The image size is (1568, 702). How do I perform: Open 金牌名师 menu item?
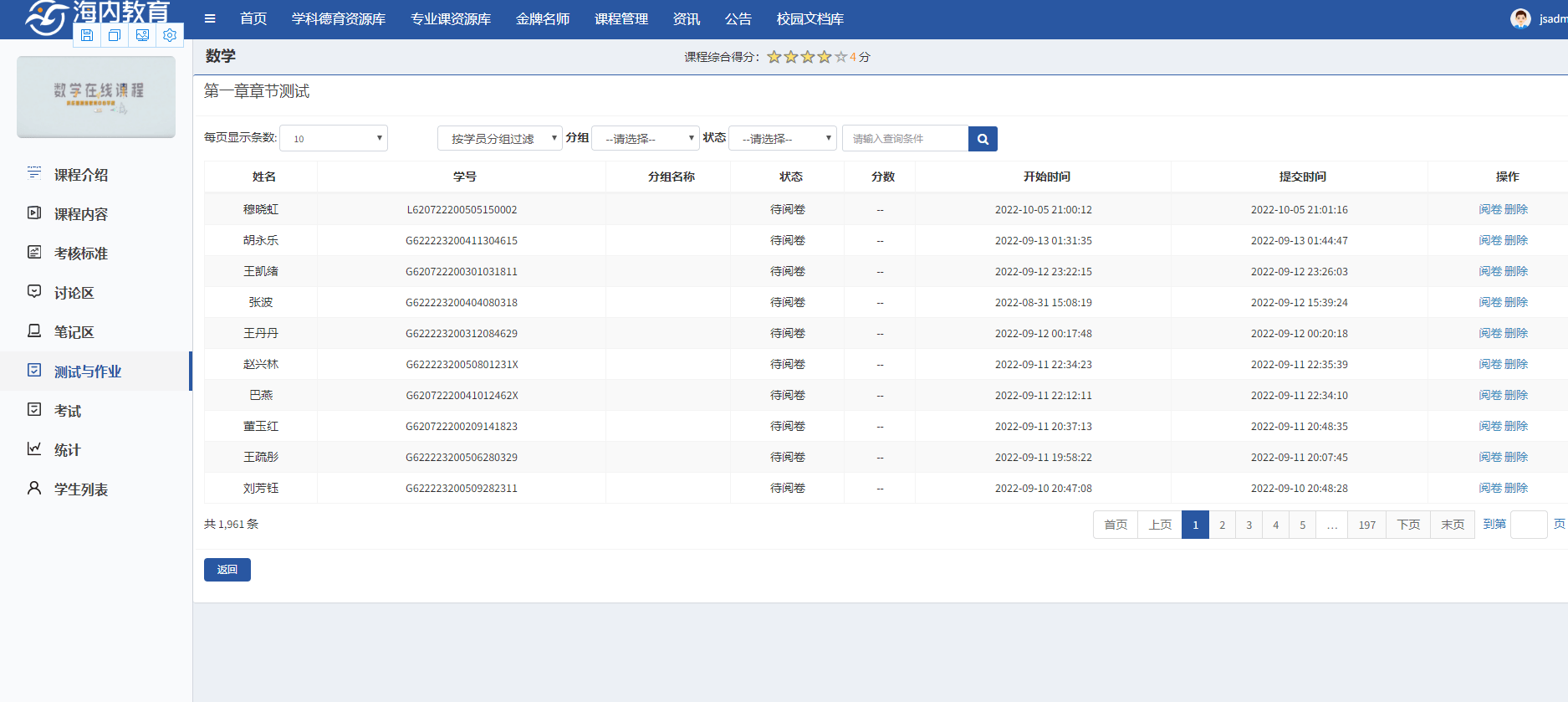click(x=543, y=18)
